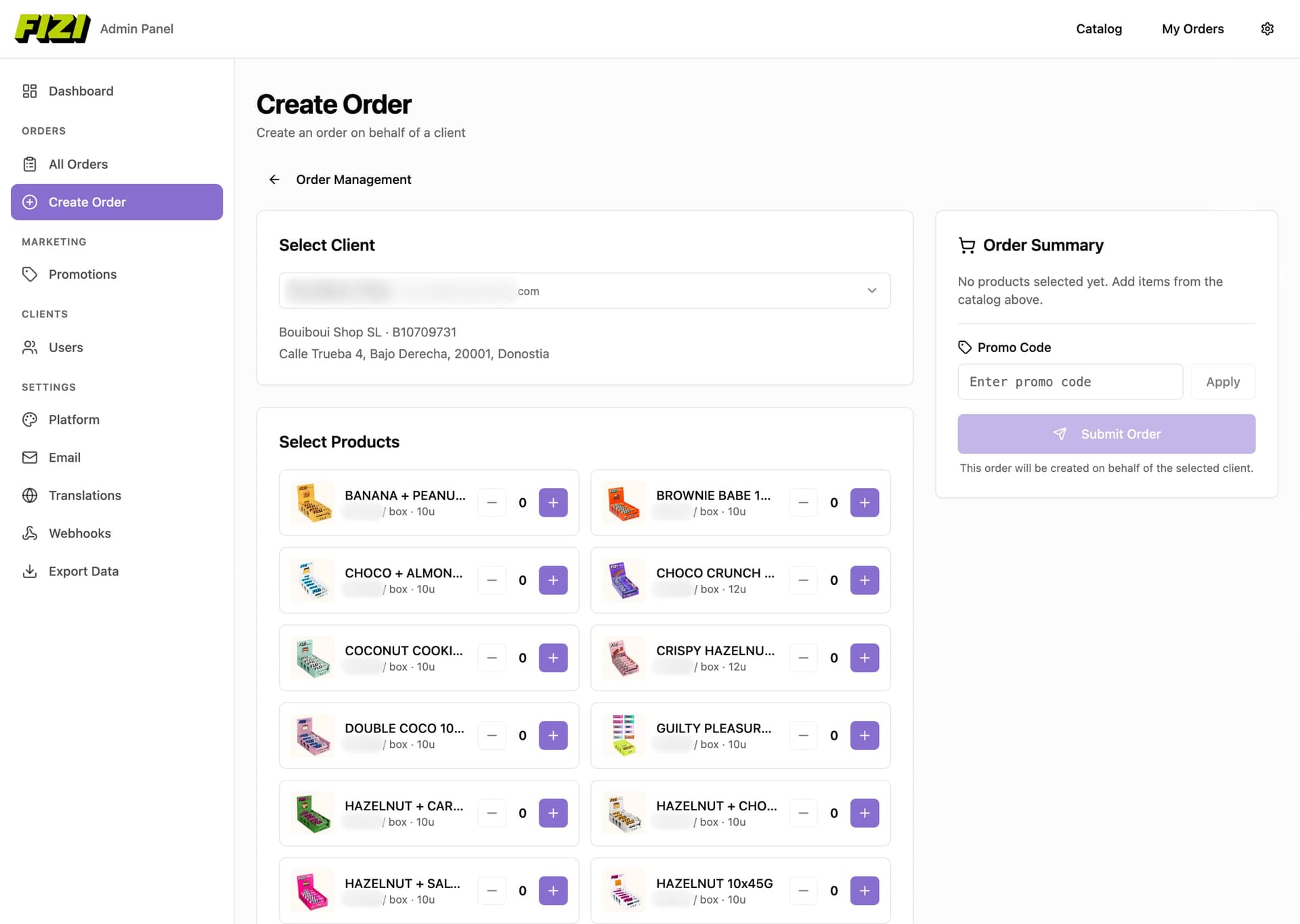The width and height of the screenshot is (1300, 924).
Task: Decrease BROWNIE BABE quantity with minus
Action: [x=803, y=502]
